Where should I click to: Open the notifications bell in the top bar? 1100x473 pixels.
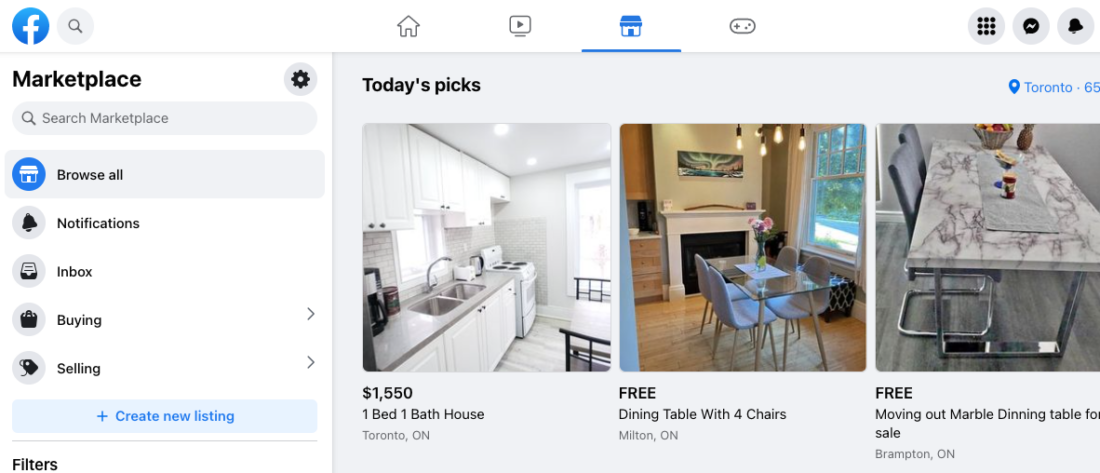coord(1076,26)
